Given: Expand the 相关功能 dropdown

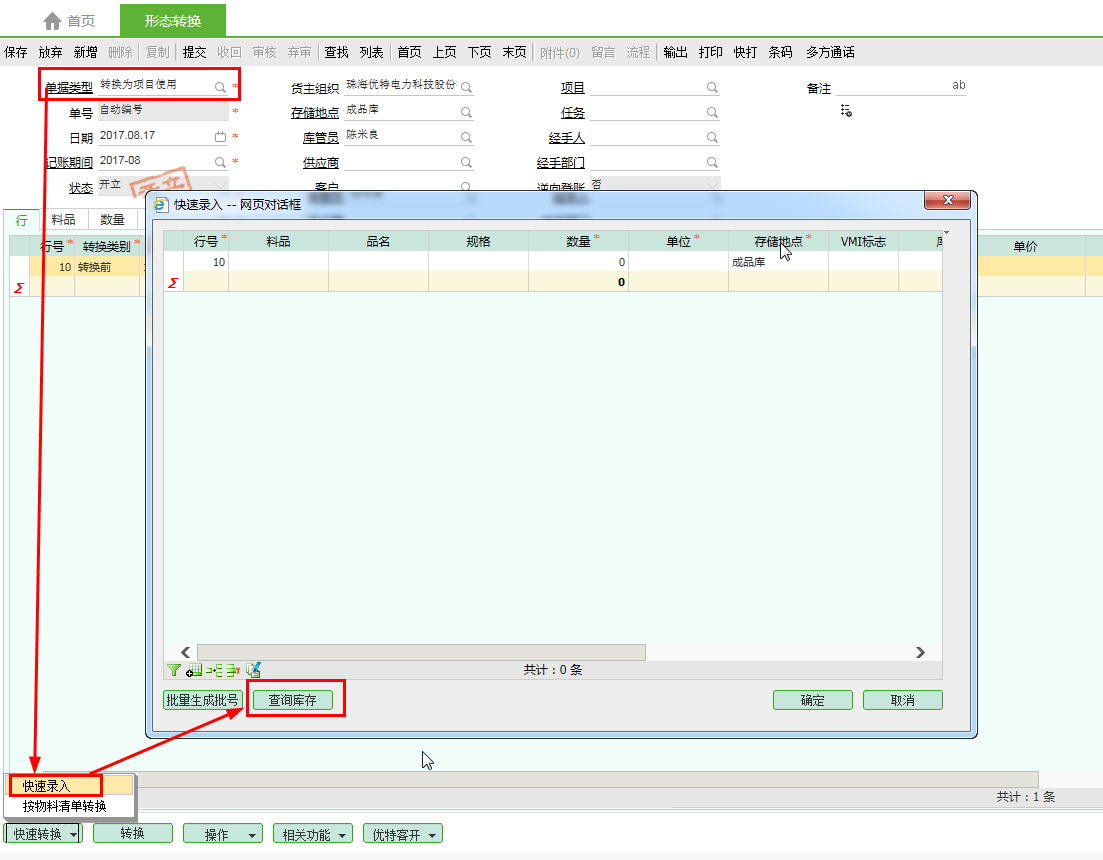Looking at the screenshot, I should (x=343, y=834).
